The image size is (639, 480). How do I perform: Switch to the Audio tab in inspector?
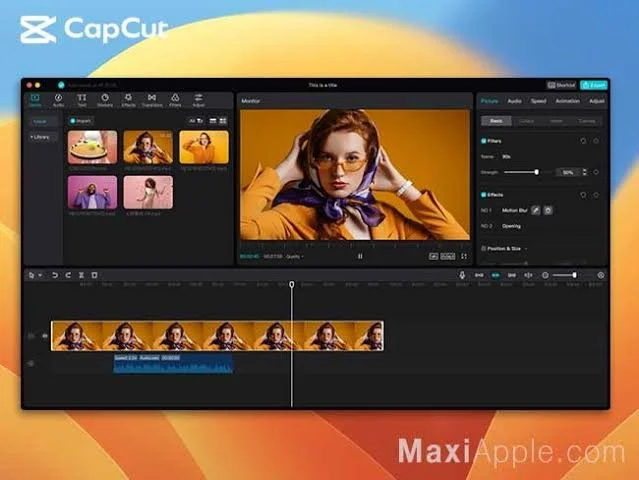(x=514, y=101)
